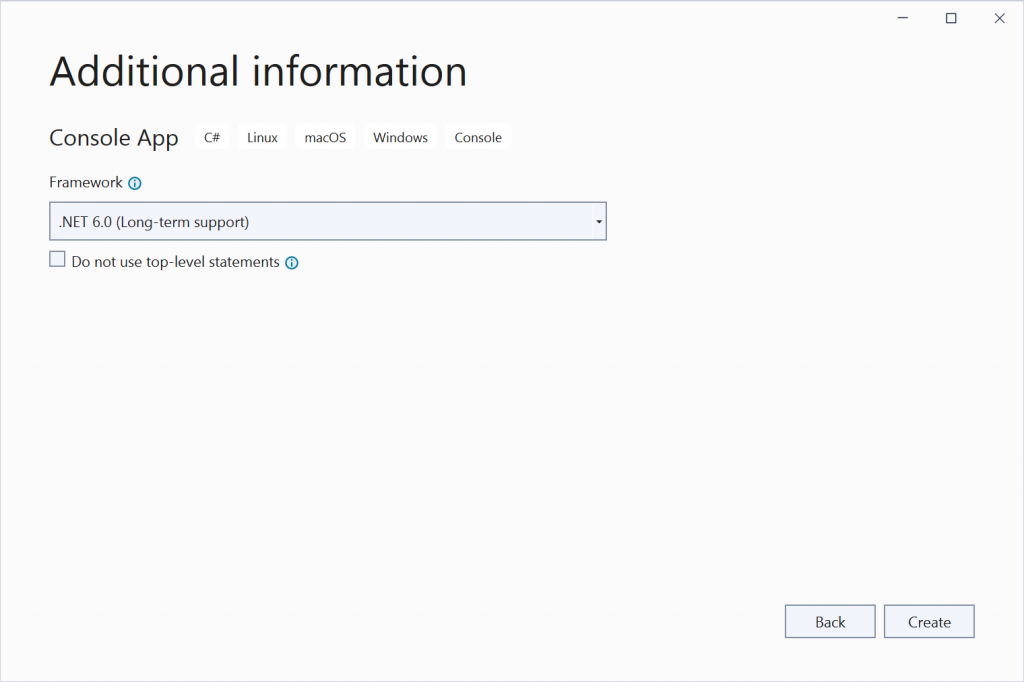
Task: Enable Do not use top-level statements checkbox
Action: 57,259
